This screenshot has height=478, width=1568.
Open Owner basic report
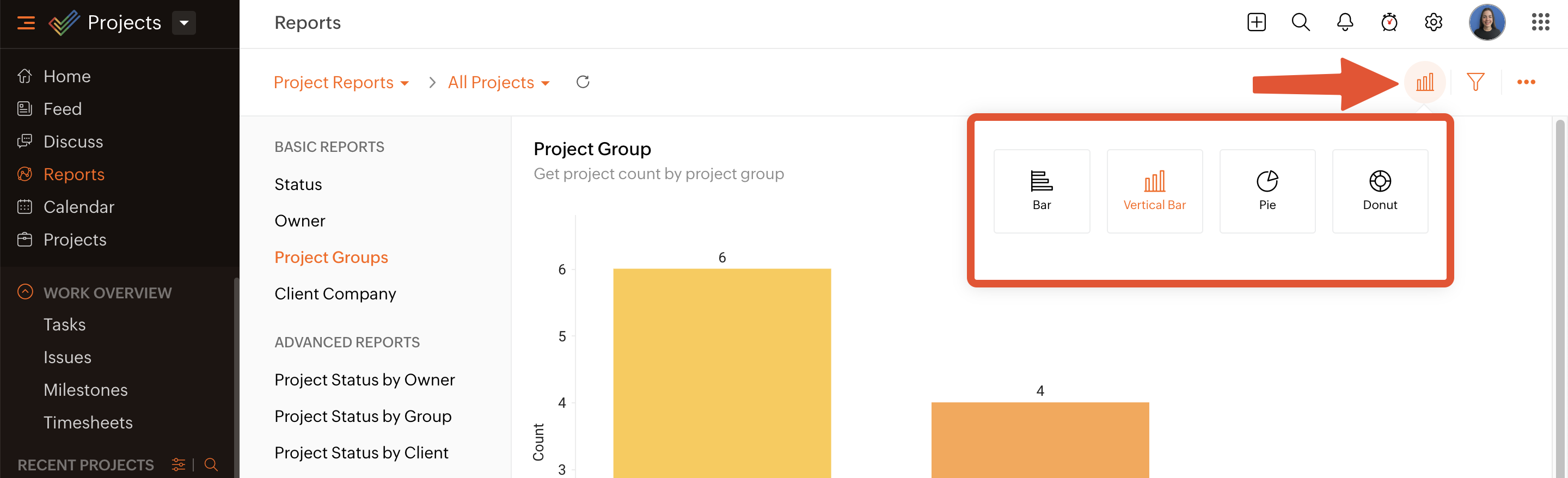click(x=300, y=221)
